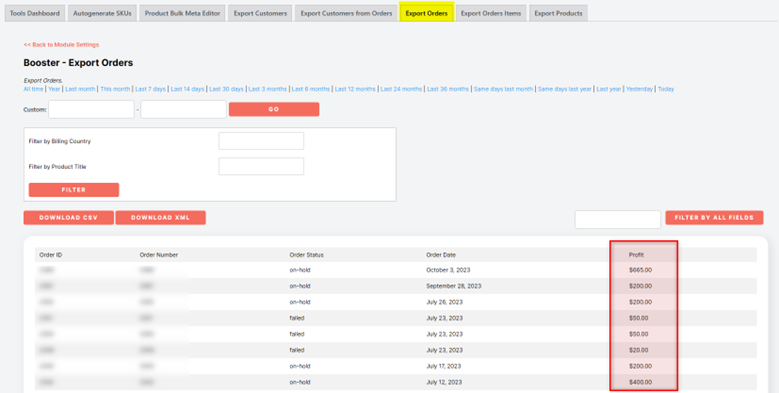Pick the Yesterday range link
This screenshot has height=393, width=779.
coord(639,89)
